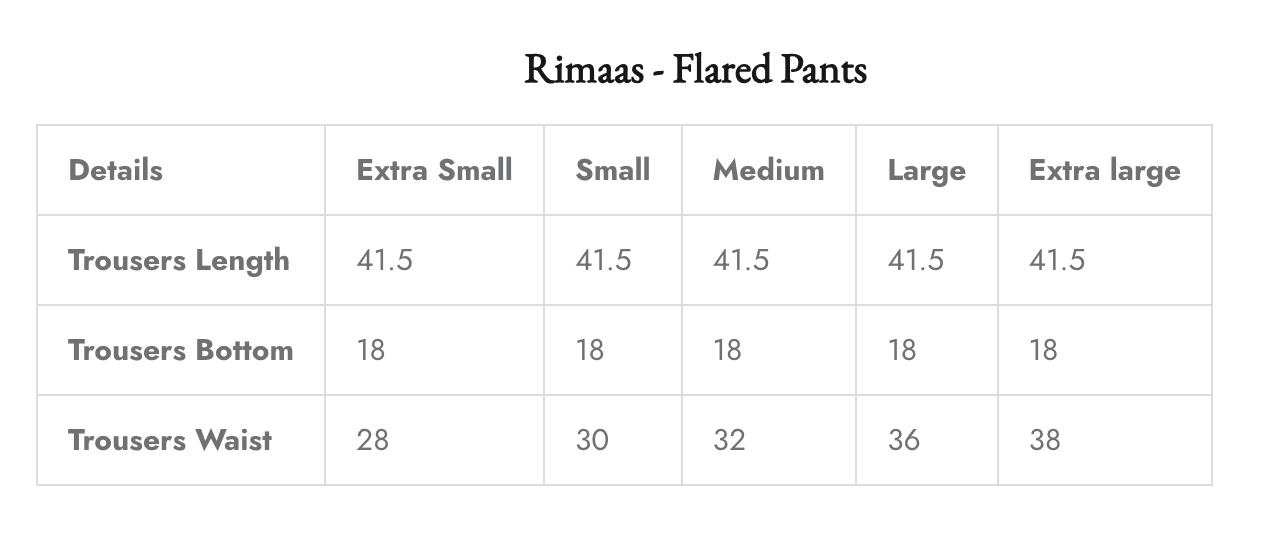Select the Large column header
The height and width of the screenshot is (550, 1264).
pos(926,170)
